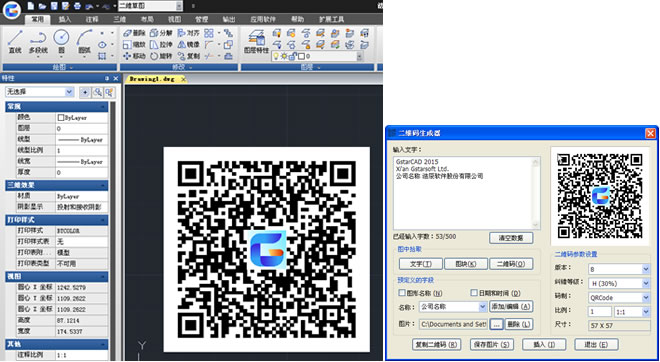Click the 插入 (I) button

[x=544, y=344]
